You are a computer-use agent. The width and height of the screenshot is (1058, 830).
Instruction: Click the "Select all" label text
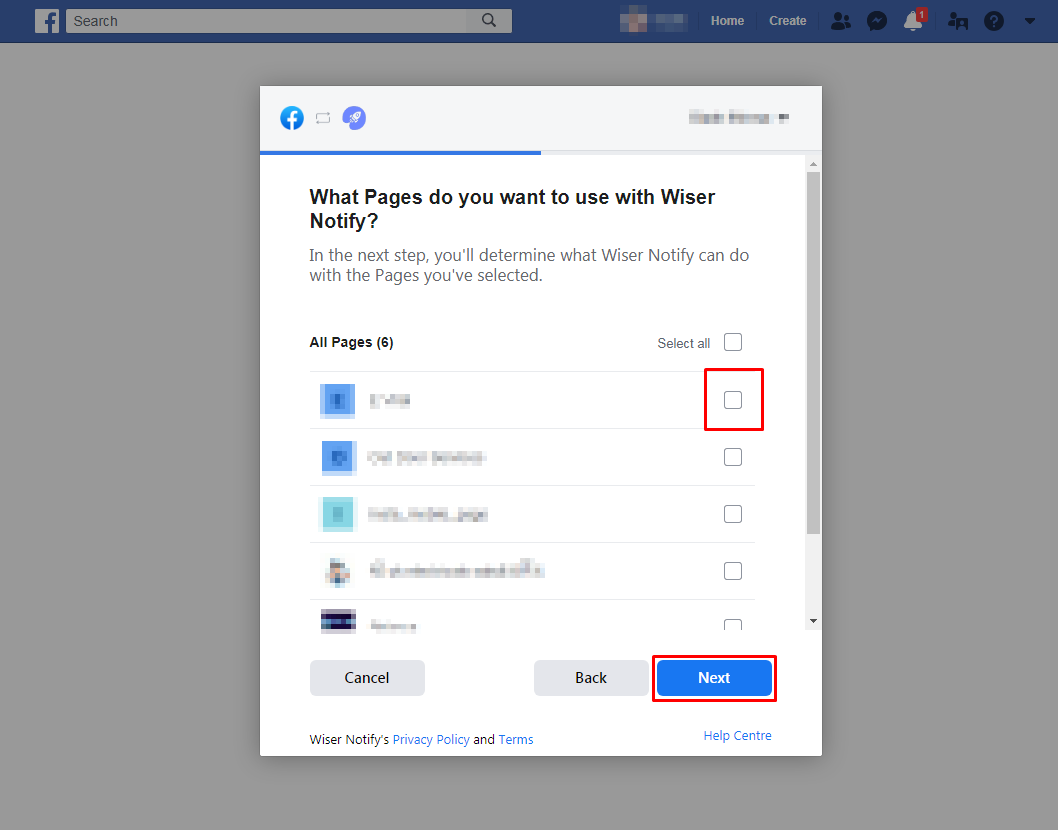684,343
